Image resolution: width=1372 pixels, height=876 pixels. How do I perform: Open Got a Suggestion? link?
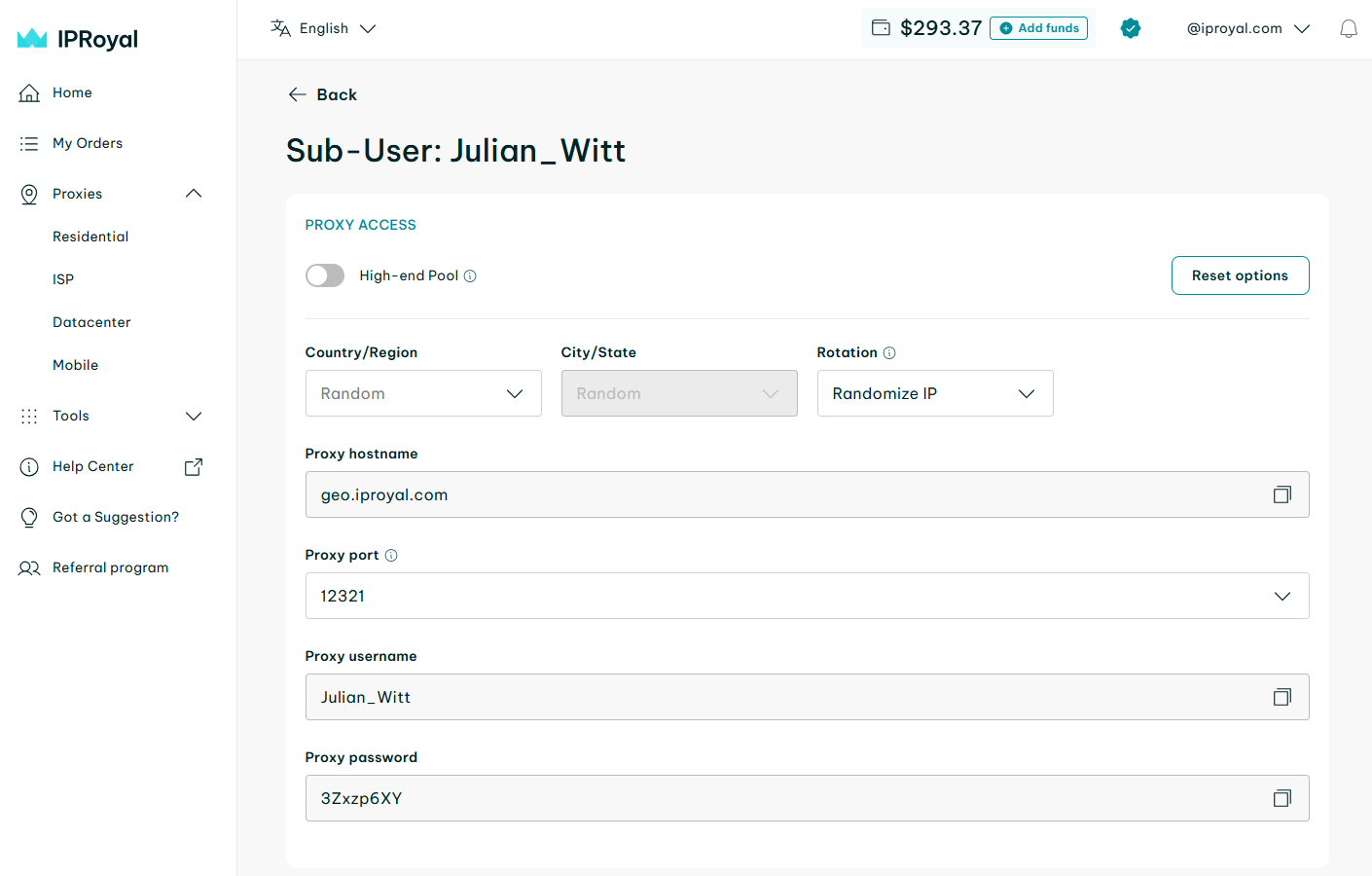click(116, 517)
